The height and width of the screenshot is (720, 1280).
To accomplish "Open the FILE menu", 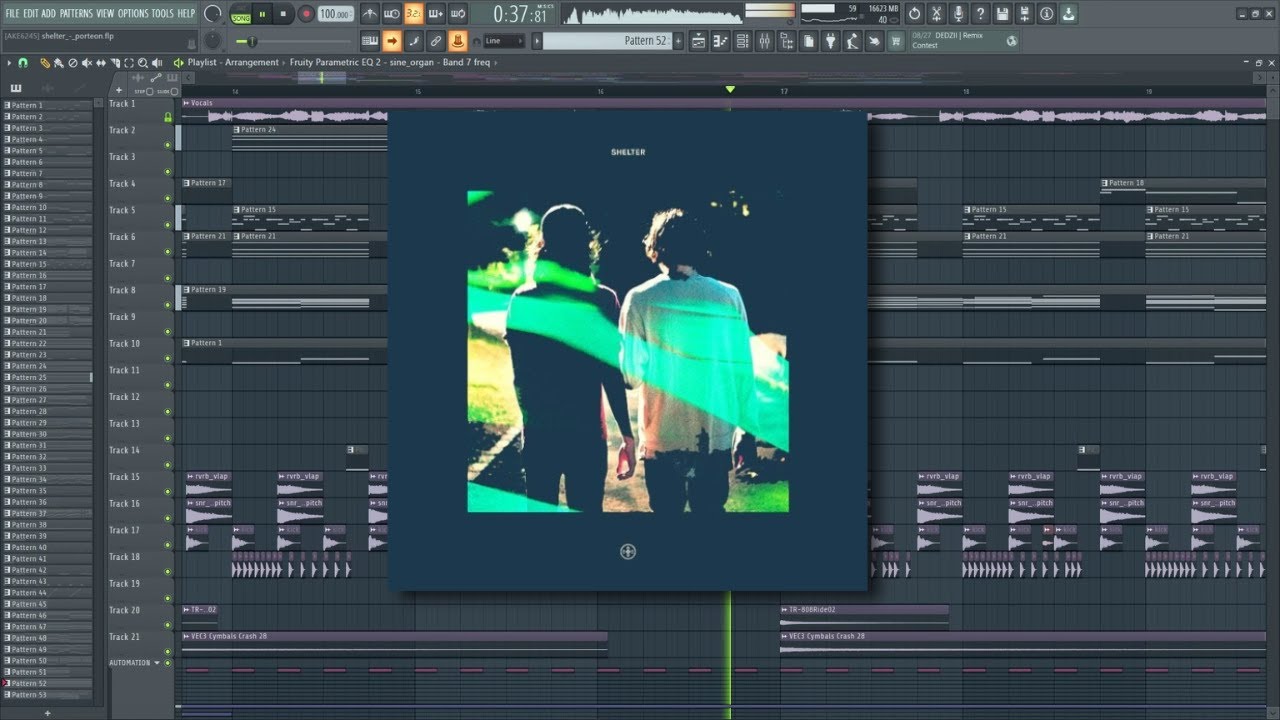I will pyautogui.click(x=12, y=13).
